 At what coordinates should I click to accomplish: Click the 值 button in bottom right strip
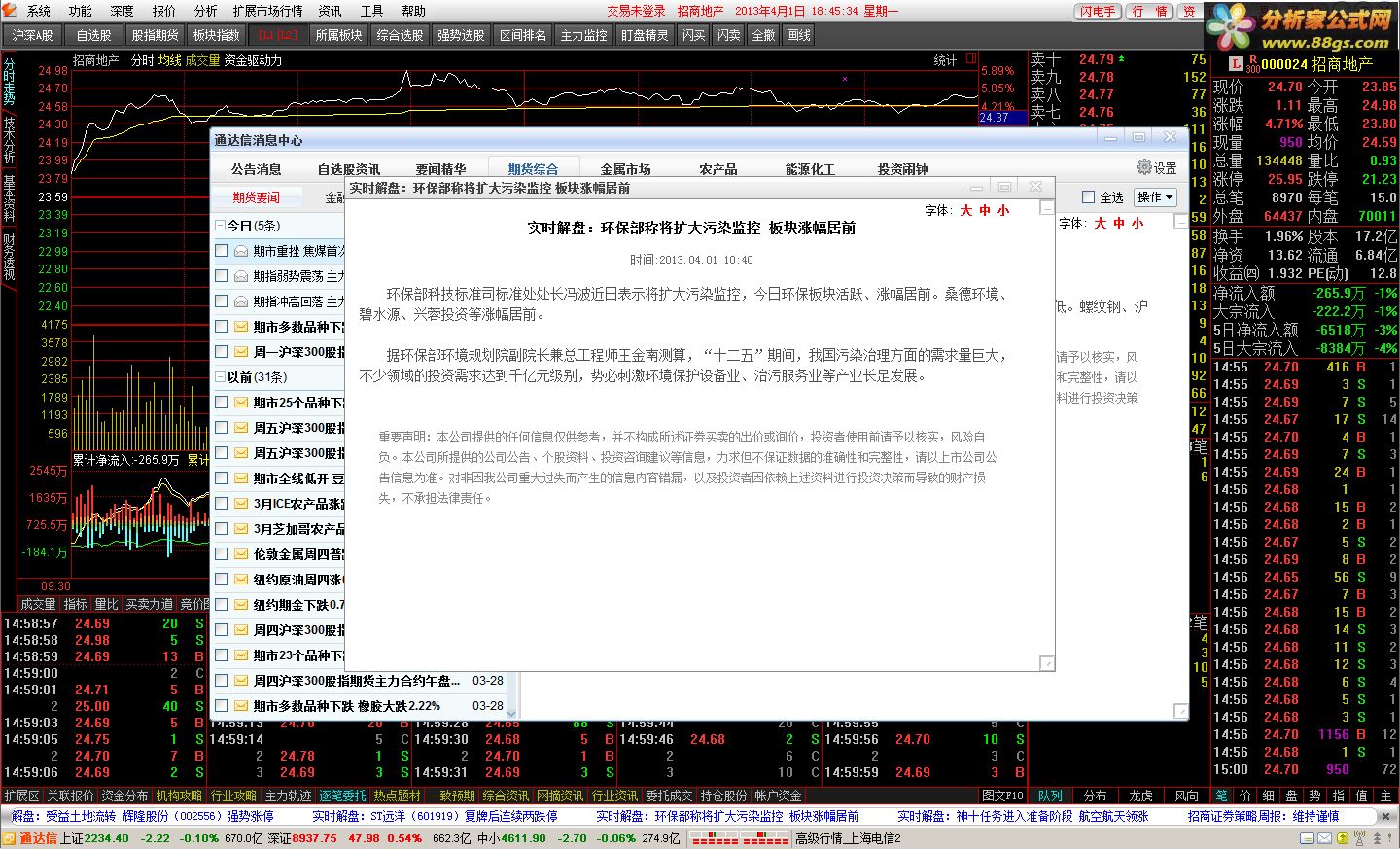click(1361, 796)
